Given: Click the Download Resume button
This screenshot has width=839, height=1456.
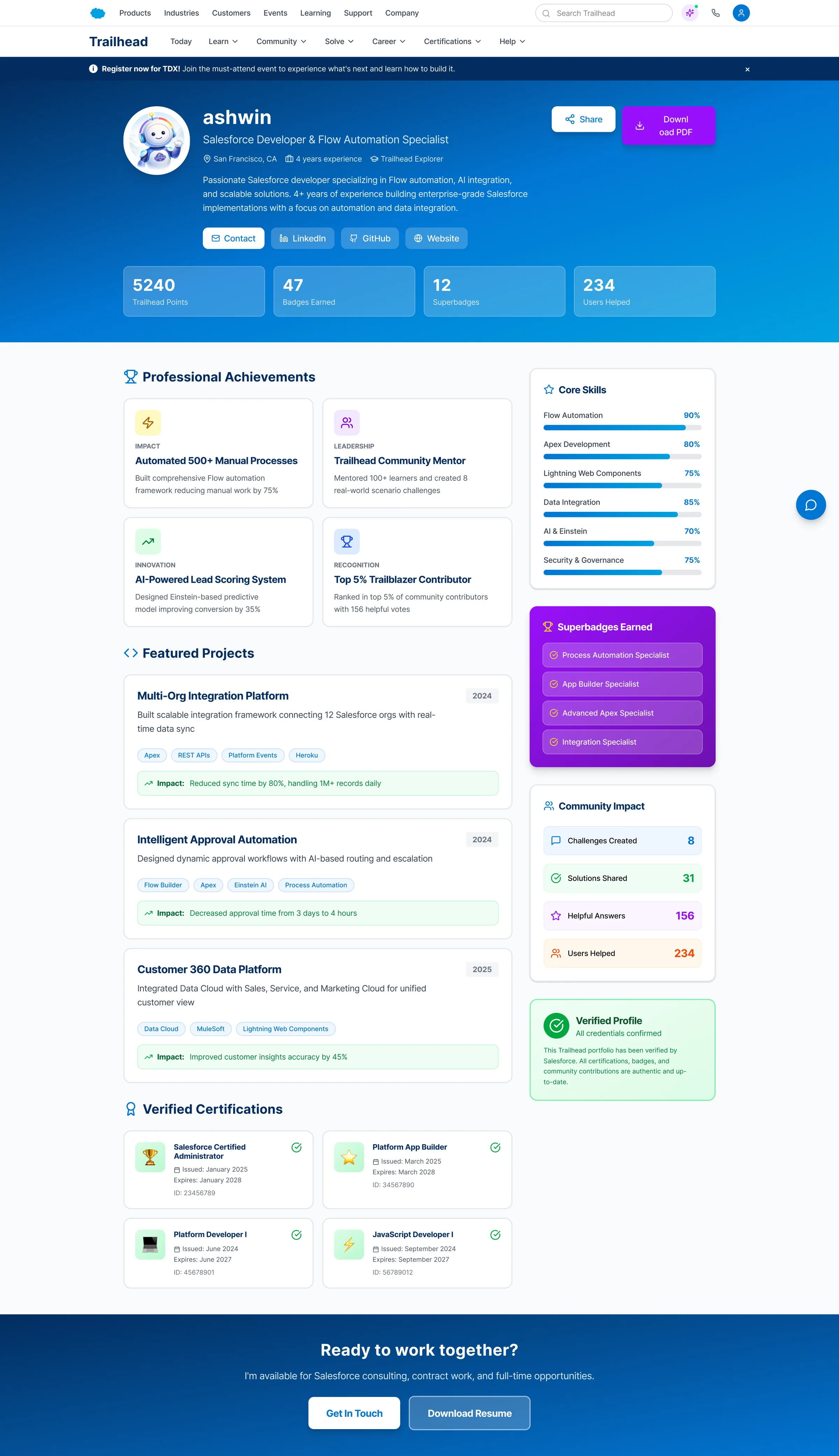Looking at the screenshot, I should 469,1413.
